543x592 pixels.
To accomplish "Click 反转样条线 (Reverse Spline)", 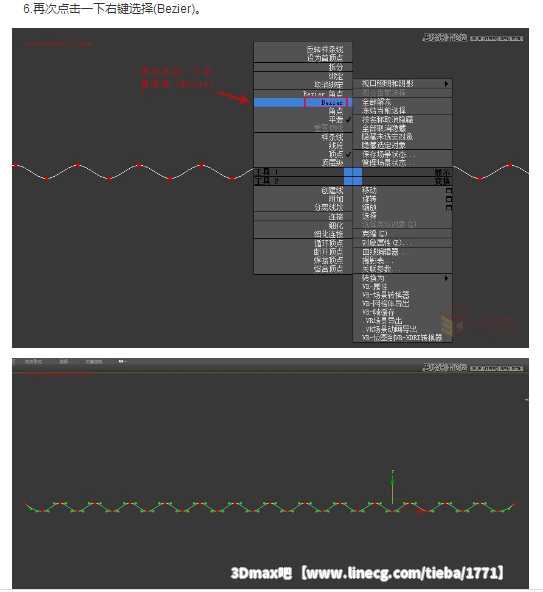I will 325,49.
